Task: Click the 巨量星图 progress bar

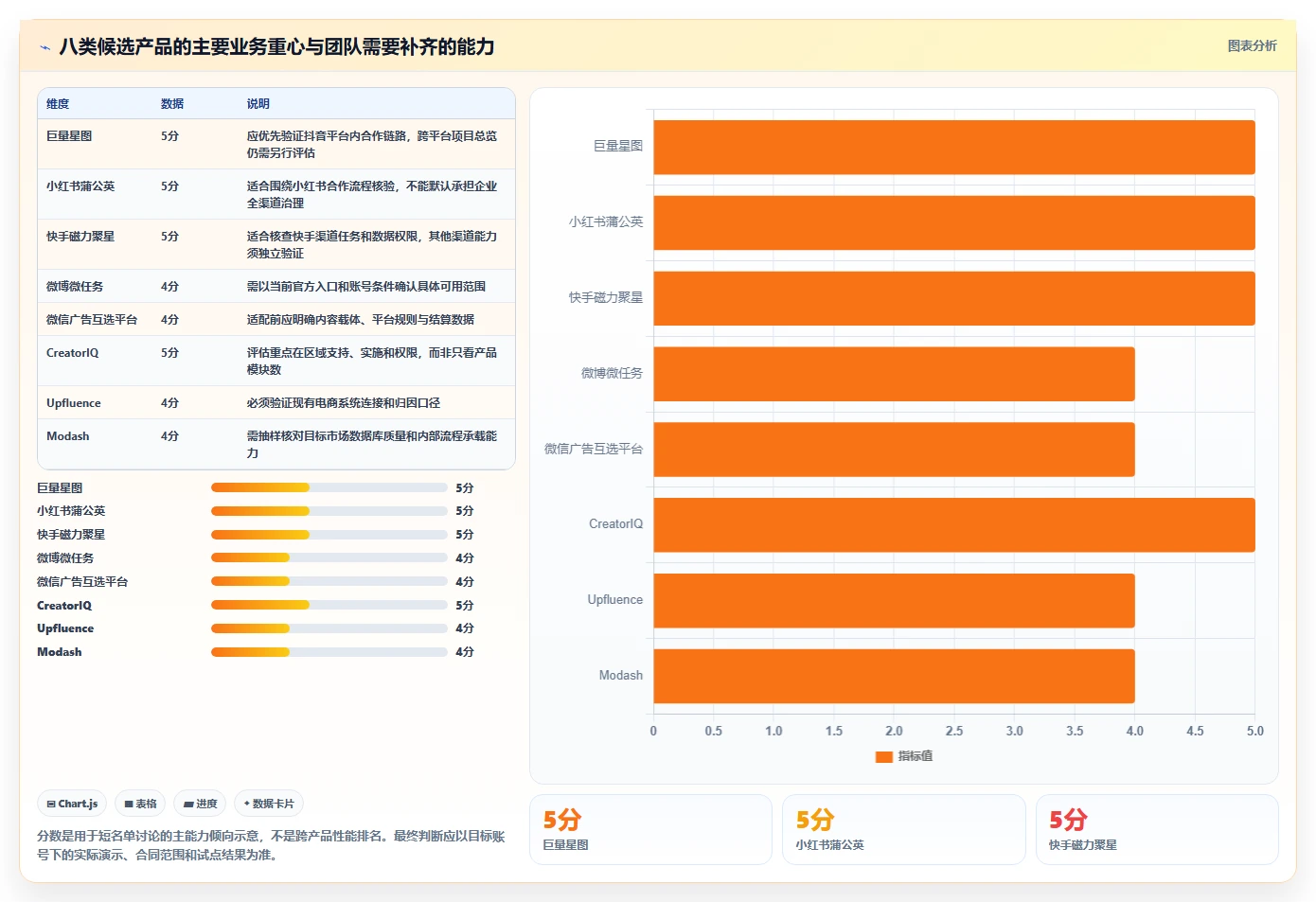Action: point(329,487)
